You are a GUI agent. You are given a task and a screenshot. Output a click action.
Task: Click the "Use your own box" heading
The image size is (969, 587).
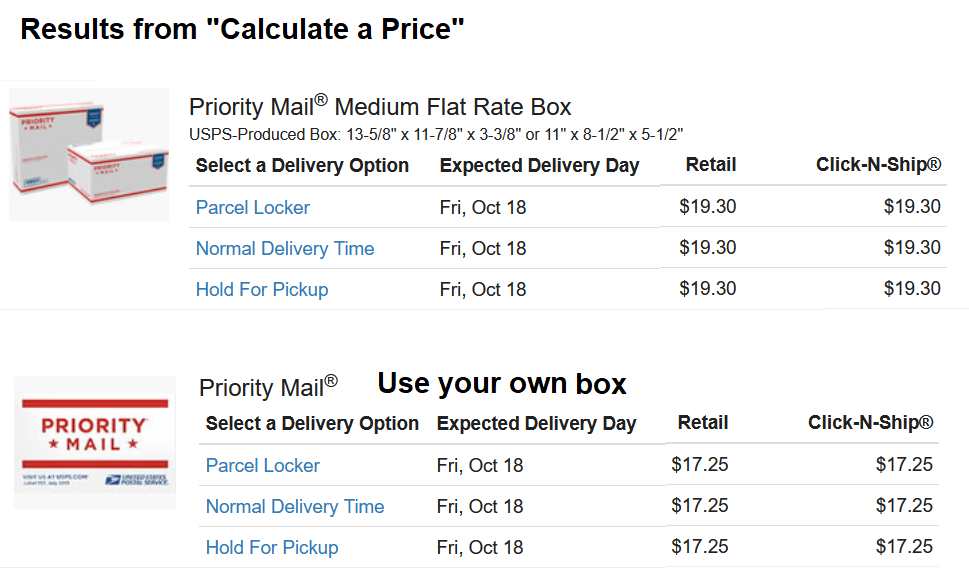pos(502,383)
